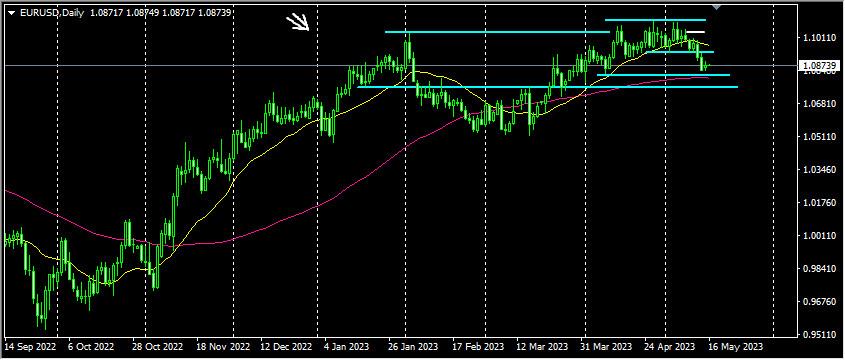Viewport: 845px width, 360px height.
Task: Select the cyan line just below current price
Action: 663,75
